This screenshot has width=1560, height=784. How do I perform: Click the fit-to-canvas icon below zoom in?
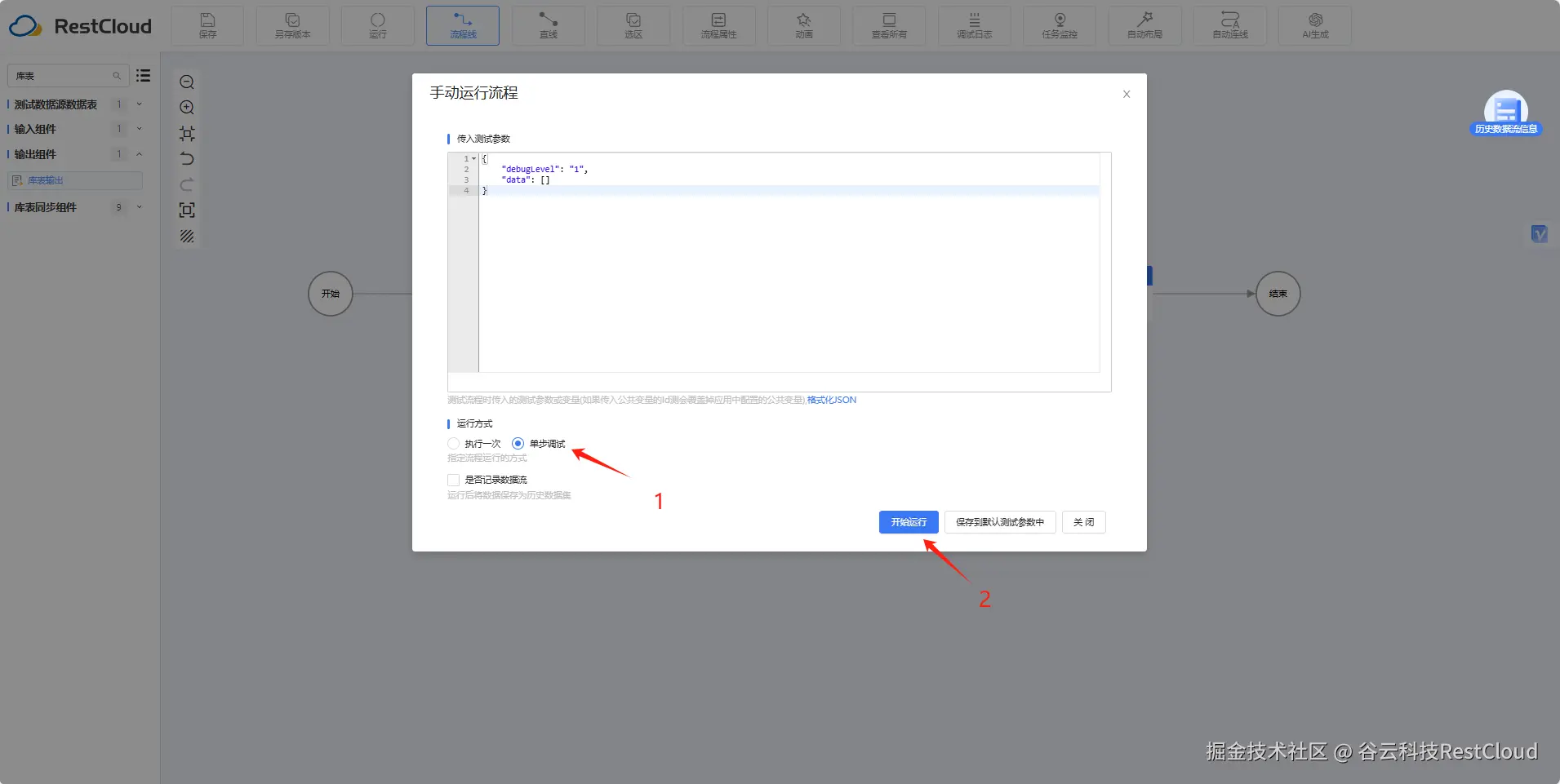click(187, 133)
